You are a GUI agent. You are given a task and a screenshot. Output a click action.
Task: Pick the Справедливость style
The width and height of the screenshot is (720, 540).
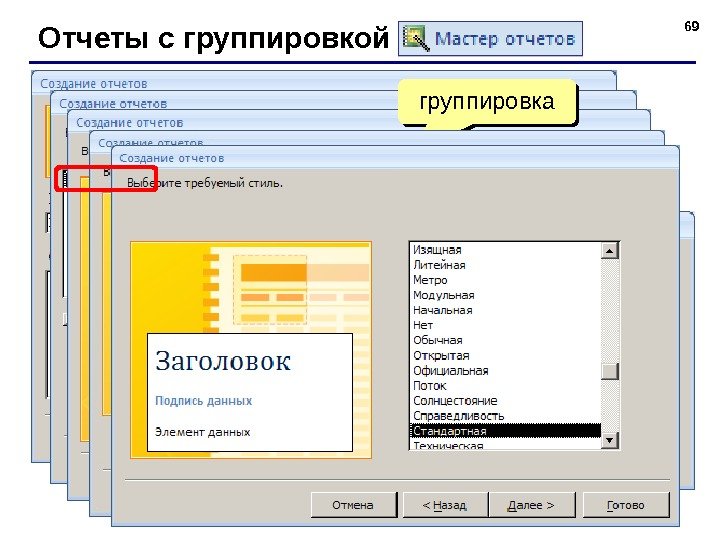(505, 416)
